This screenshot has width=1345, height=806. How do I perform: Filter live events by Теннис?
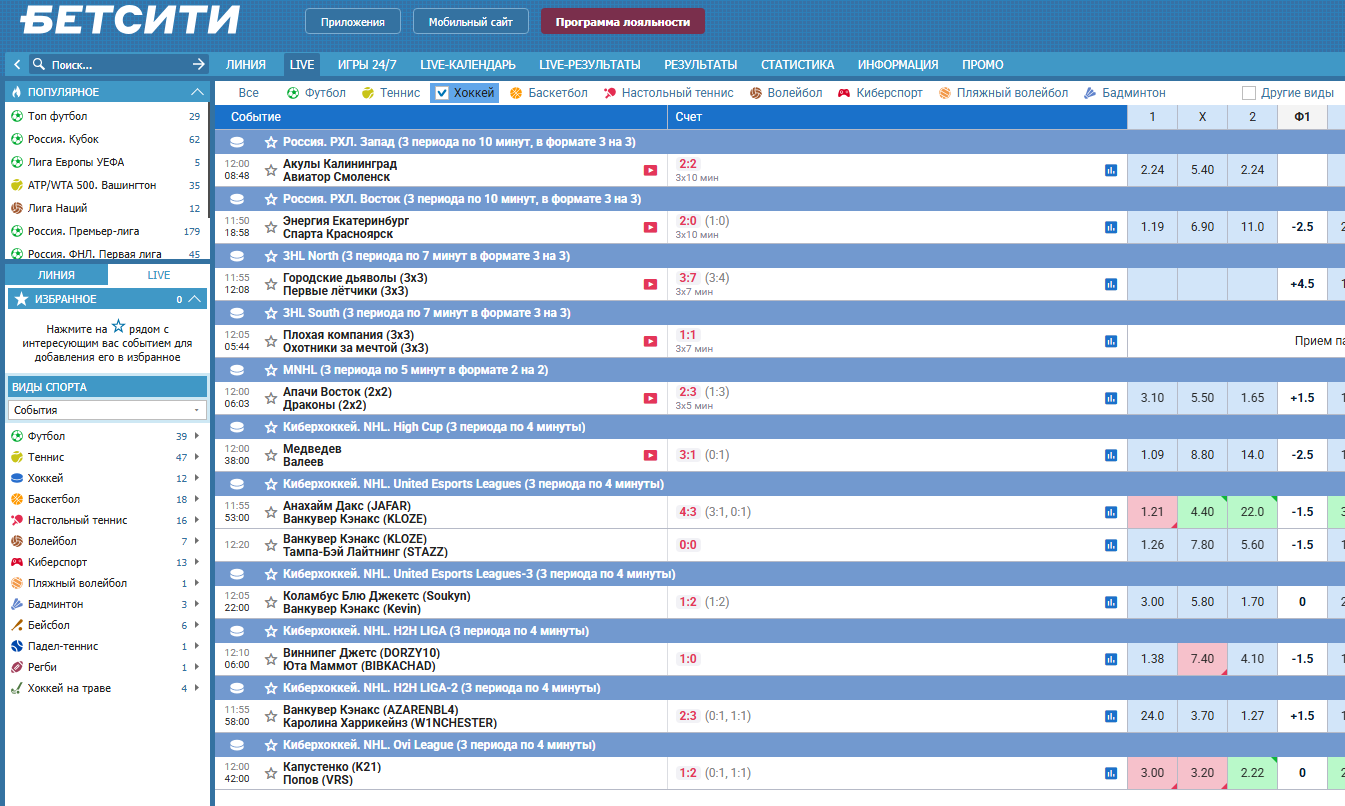tap(391, 93)
